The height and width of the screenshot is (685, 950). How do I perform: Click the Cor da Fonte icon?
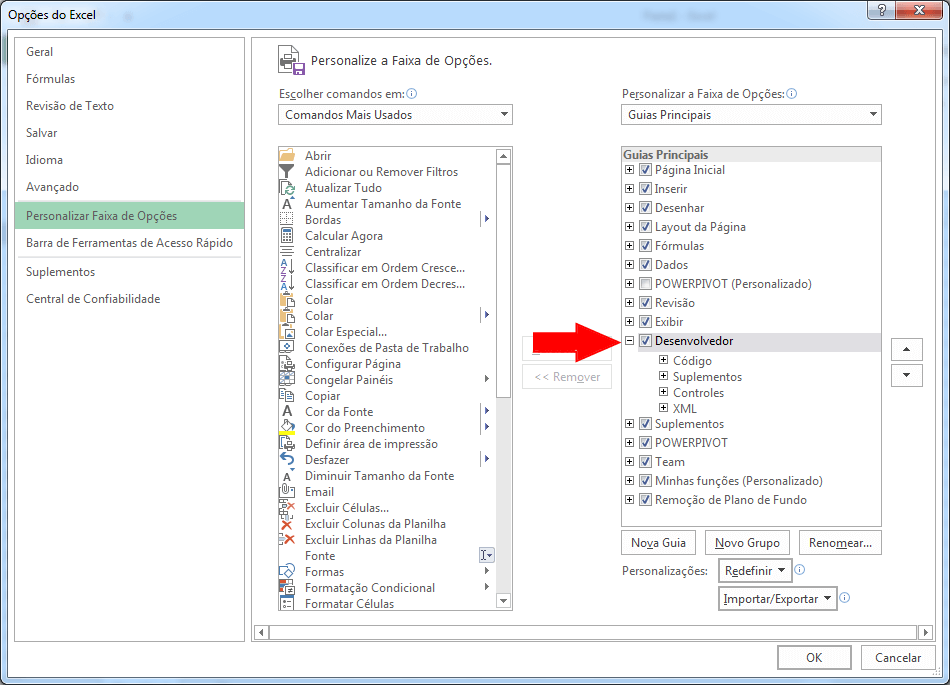tap(287, 412)
